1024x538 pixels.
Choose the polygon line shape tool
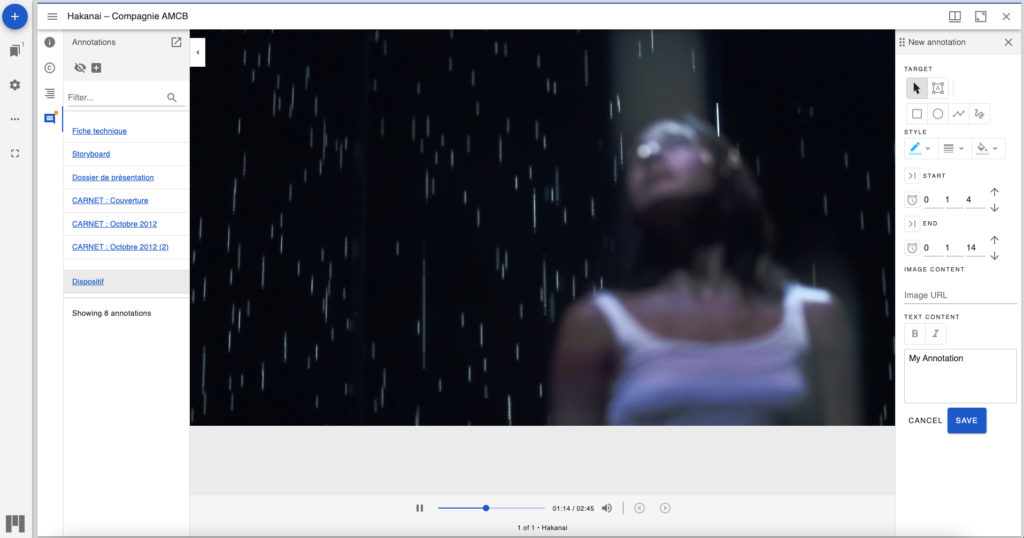coord(959,114)
